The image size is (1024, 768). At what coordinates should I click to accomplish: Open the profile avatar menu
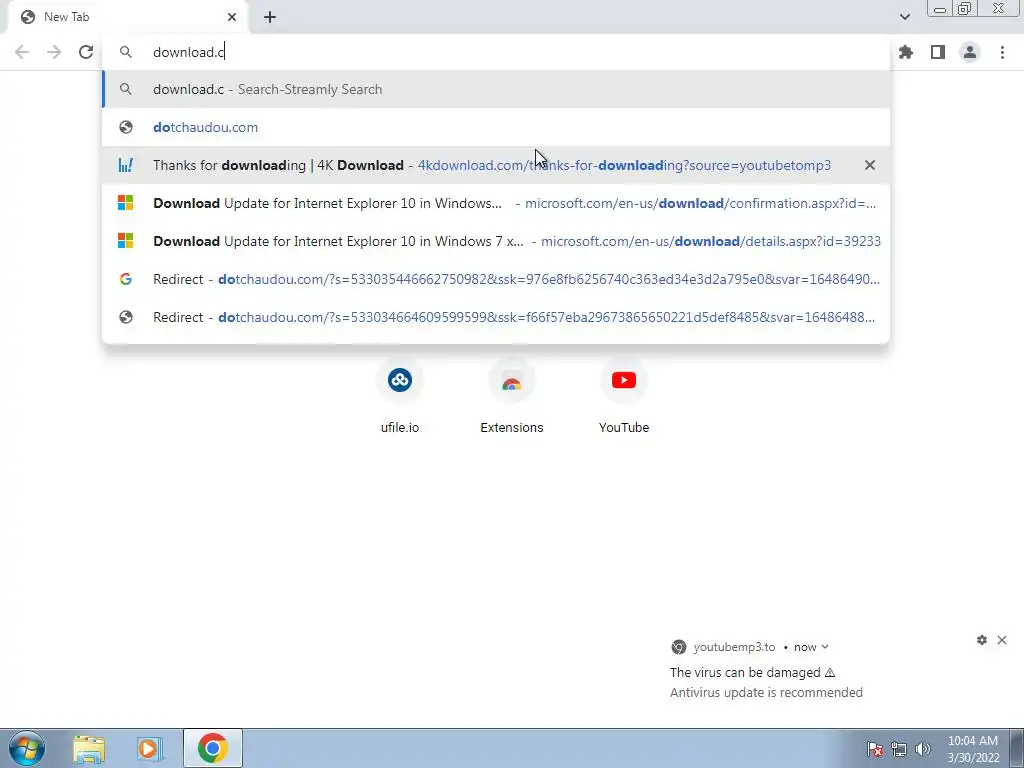coord(970,52)
